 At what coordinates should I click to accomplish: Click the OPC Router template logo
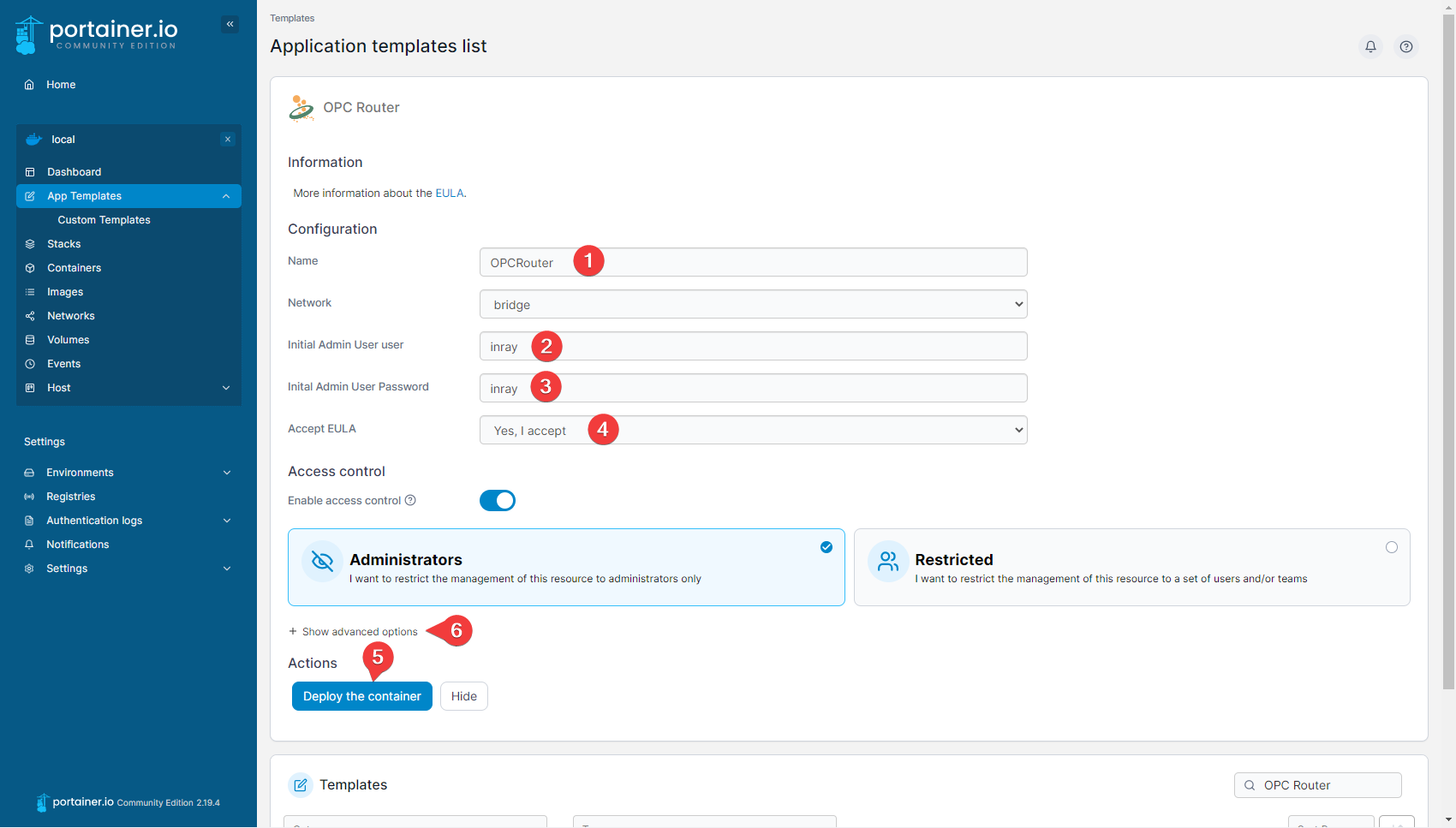301,108
